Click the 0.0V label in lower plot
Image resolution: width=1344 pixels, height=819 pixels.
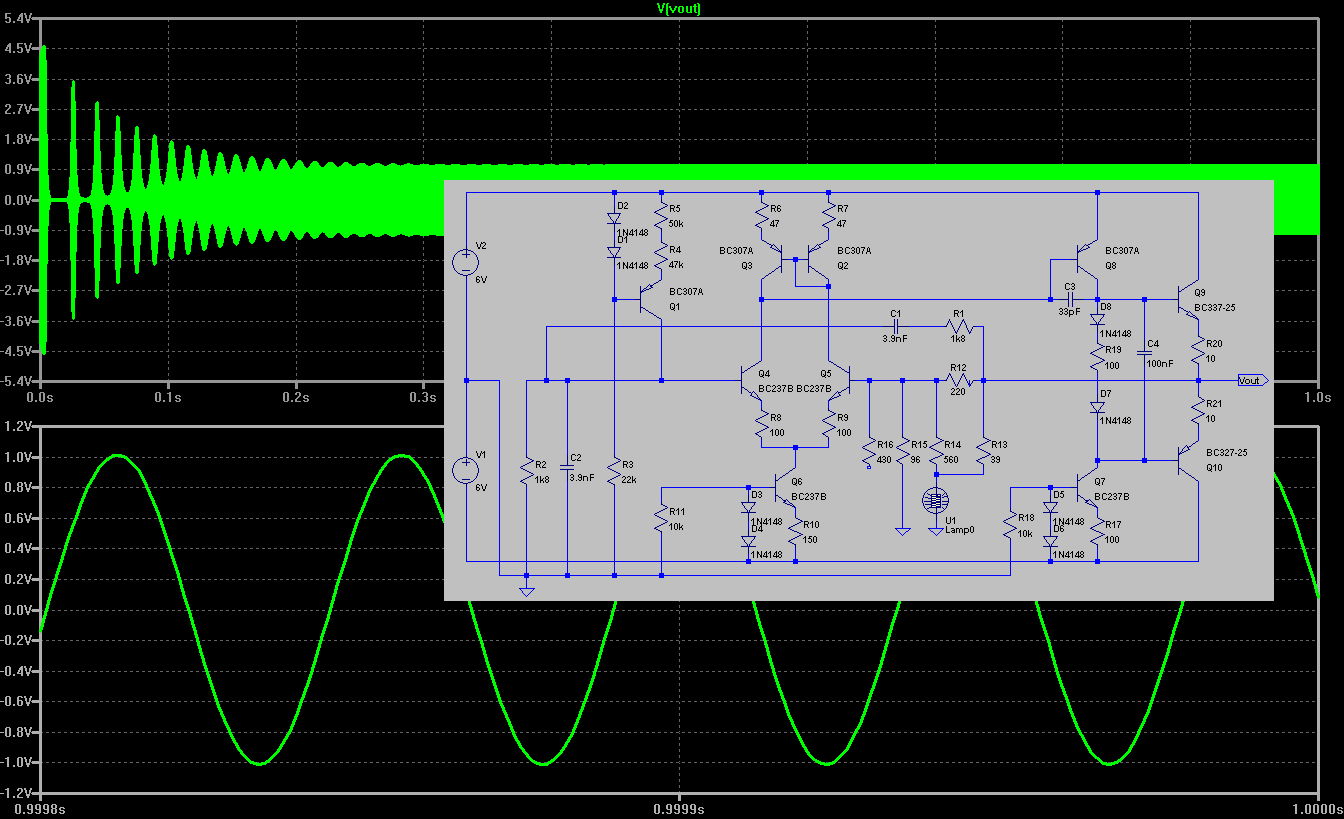click(18, 609)
